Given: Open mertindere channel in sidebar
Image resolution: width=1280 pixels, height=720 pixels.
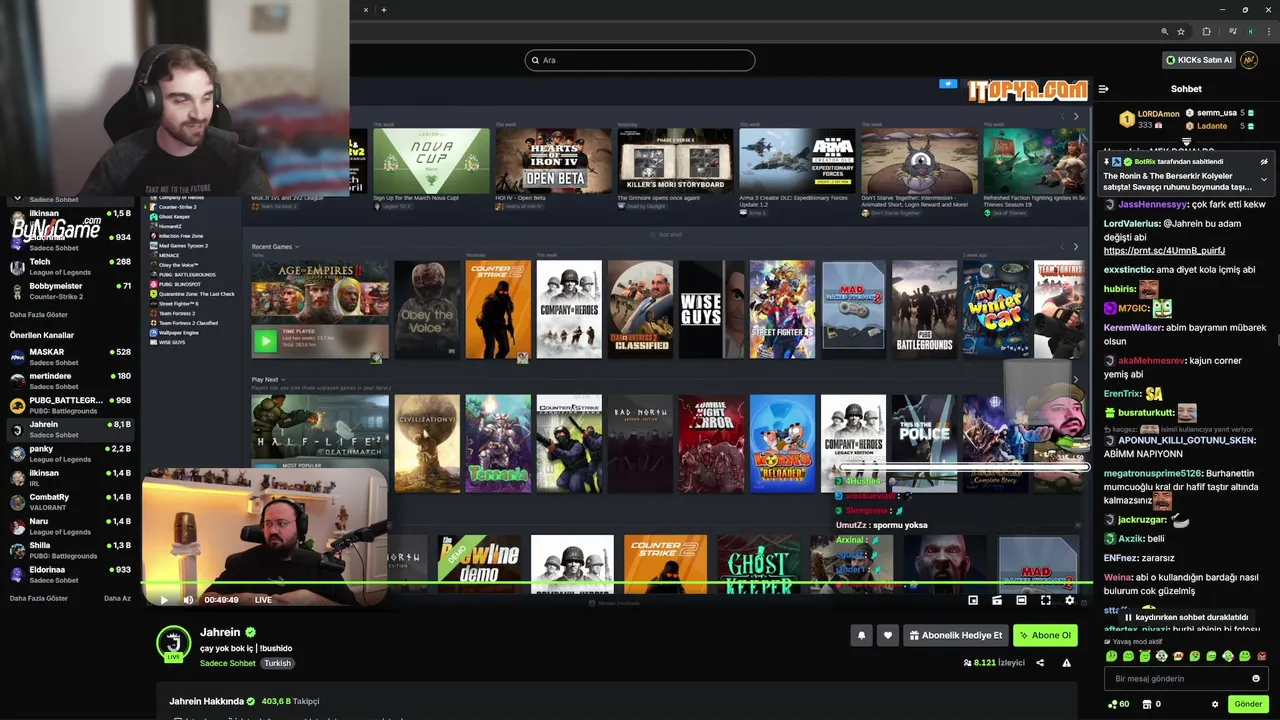Looking at the screenshot, I should (70, 381).
